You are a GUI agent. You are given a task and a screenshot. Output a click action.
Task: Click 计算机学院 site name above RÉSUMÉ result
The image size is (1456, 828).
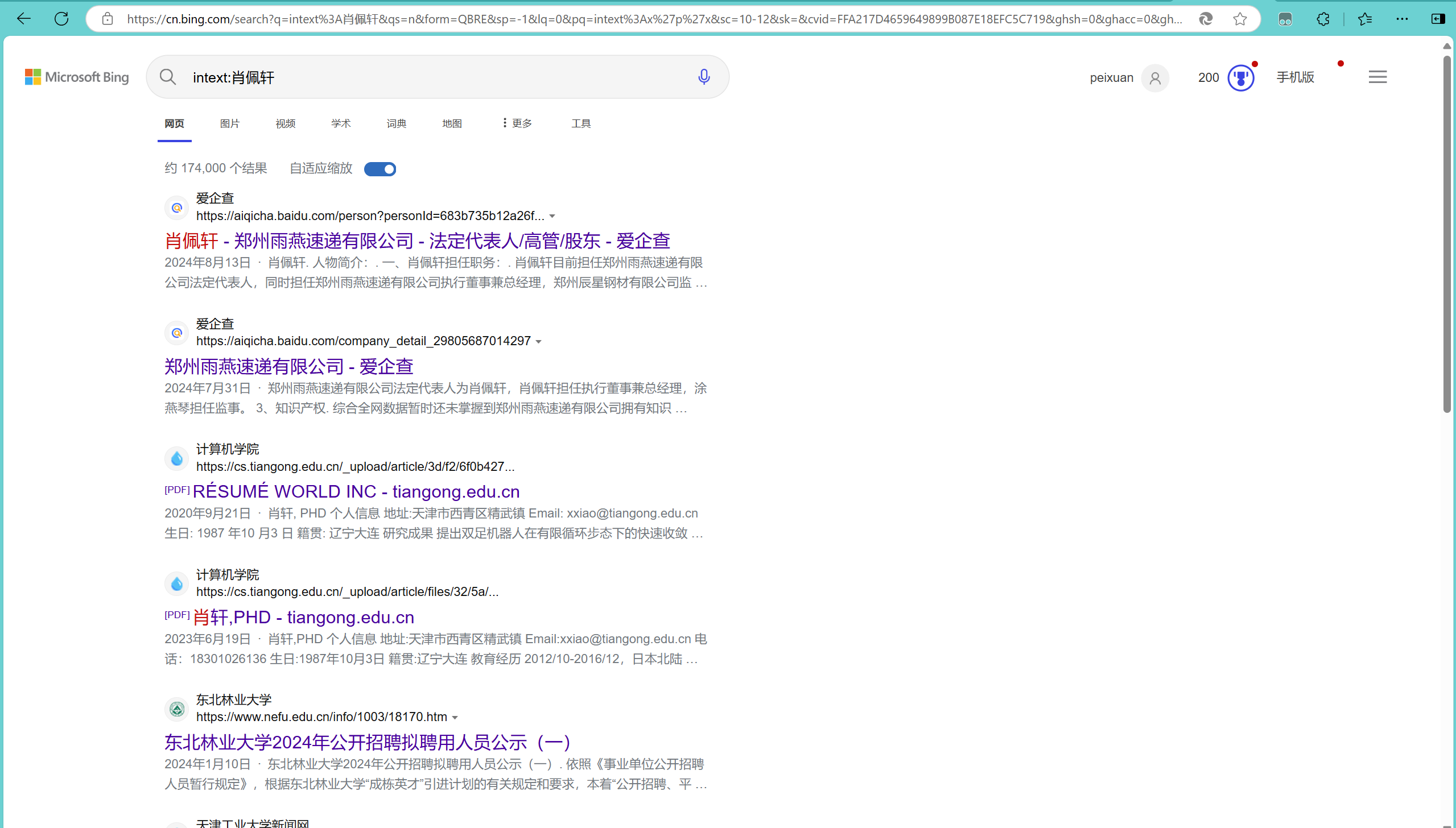click(x=228, y=449)
